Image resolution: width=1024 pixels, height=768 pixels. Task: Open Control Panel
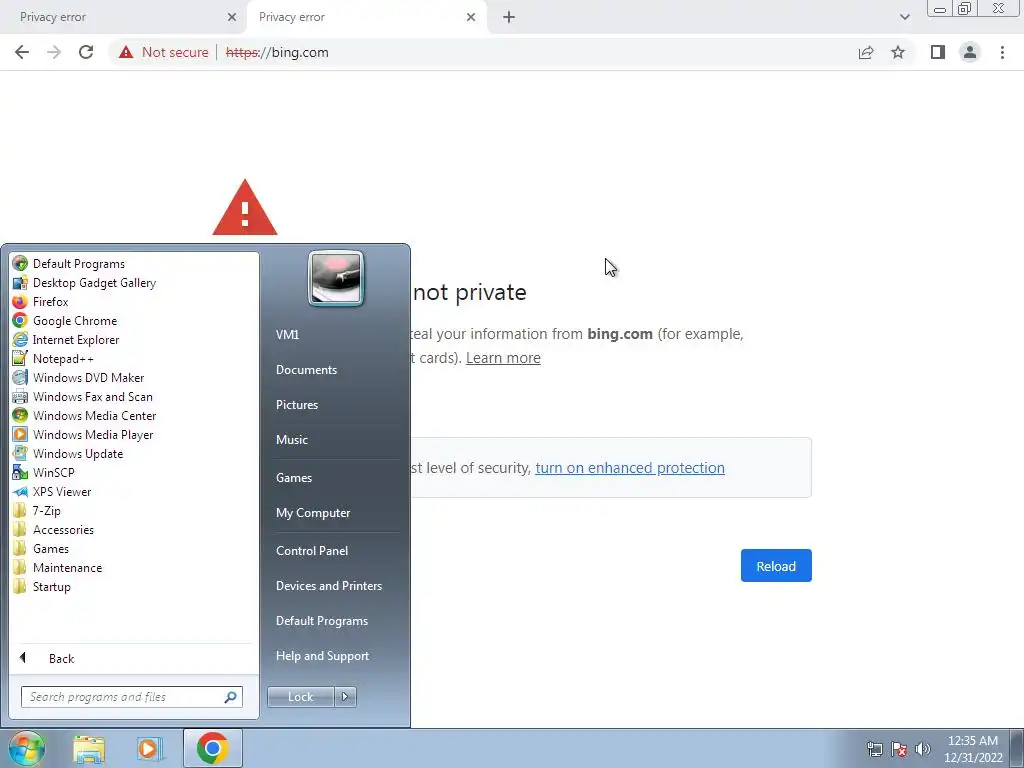[x=335, y=551]
